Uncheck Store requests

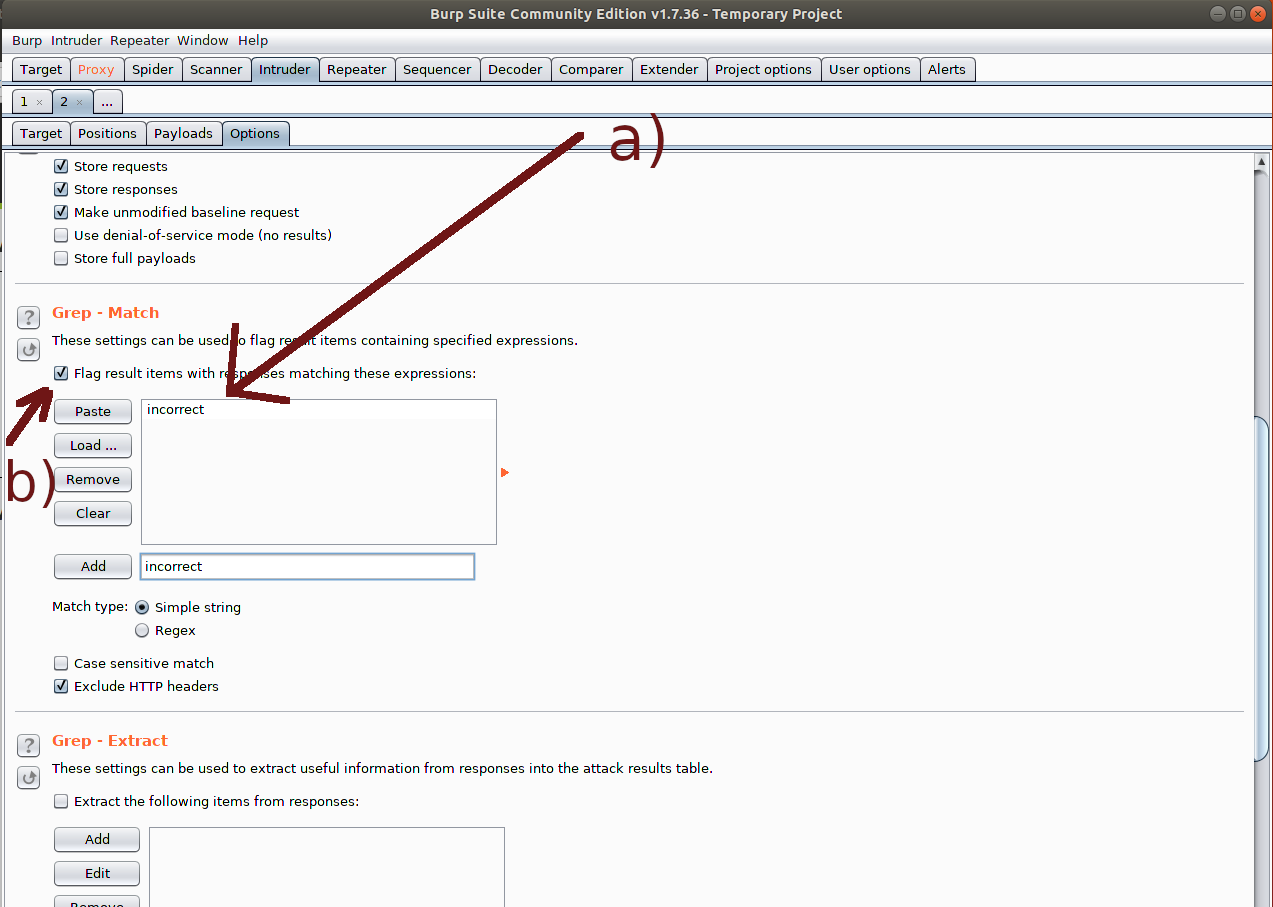pyautogui.click(x=61, y=166)
